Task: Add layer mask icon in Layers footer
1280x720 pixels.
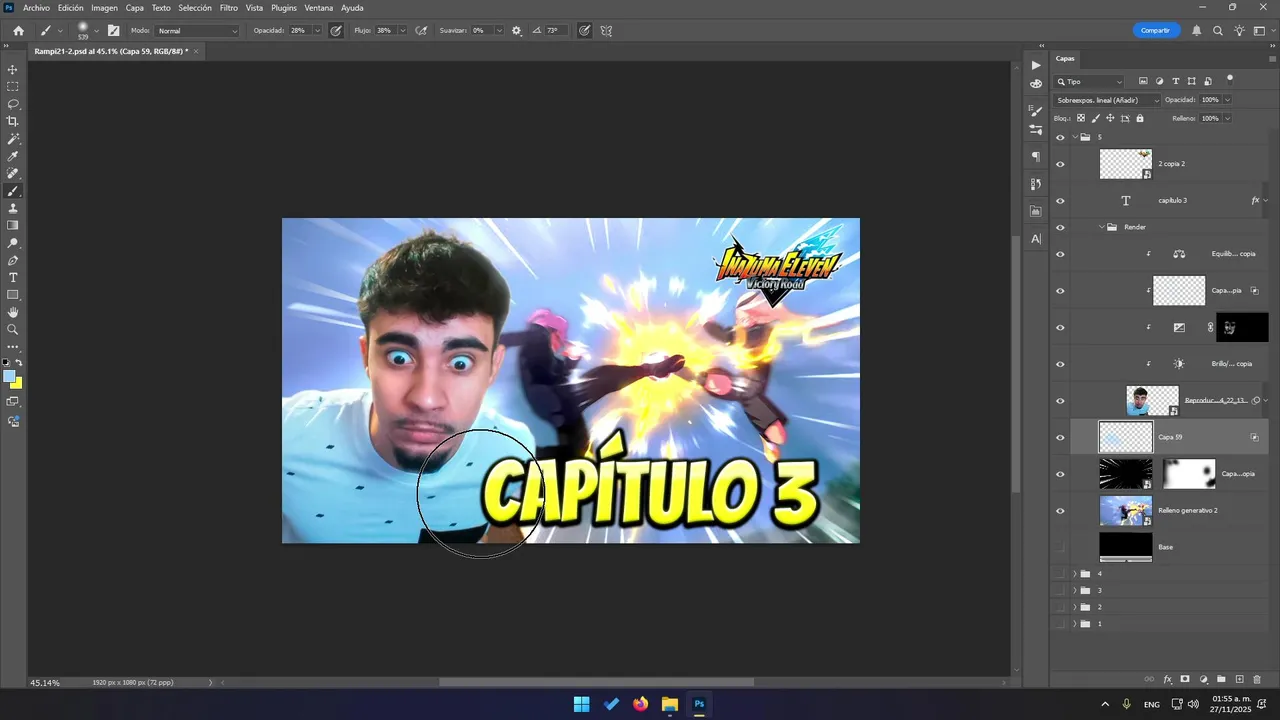Action: click(x=1185, y=680)
